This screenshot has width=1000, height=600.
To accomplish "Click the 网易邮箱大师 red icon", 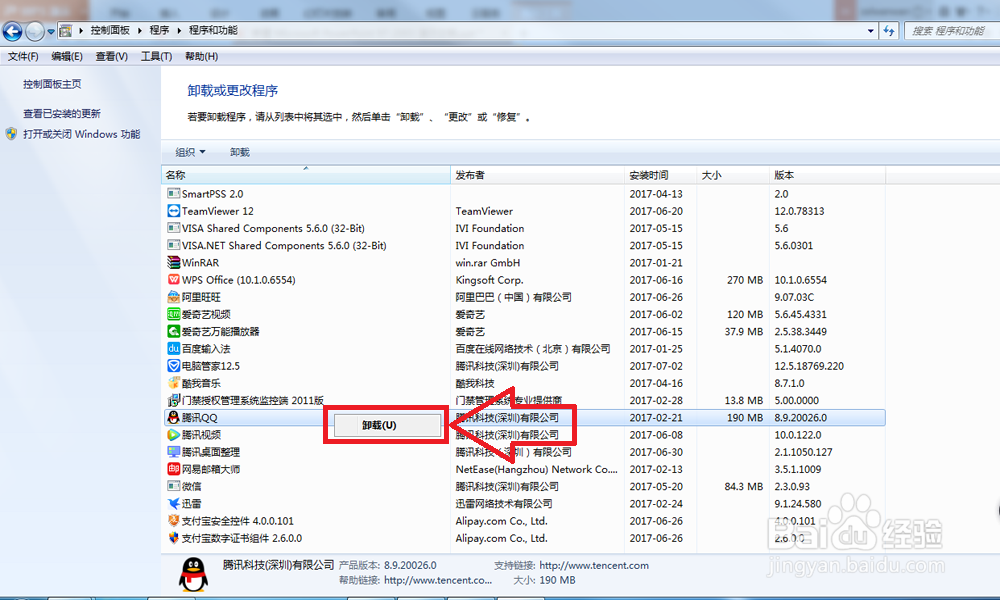I will 173,469.
